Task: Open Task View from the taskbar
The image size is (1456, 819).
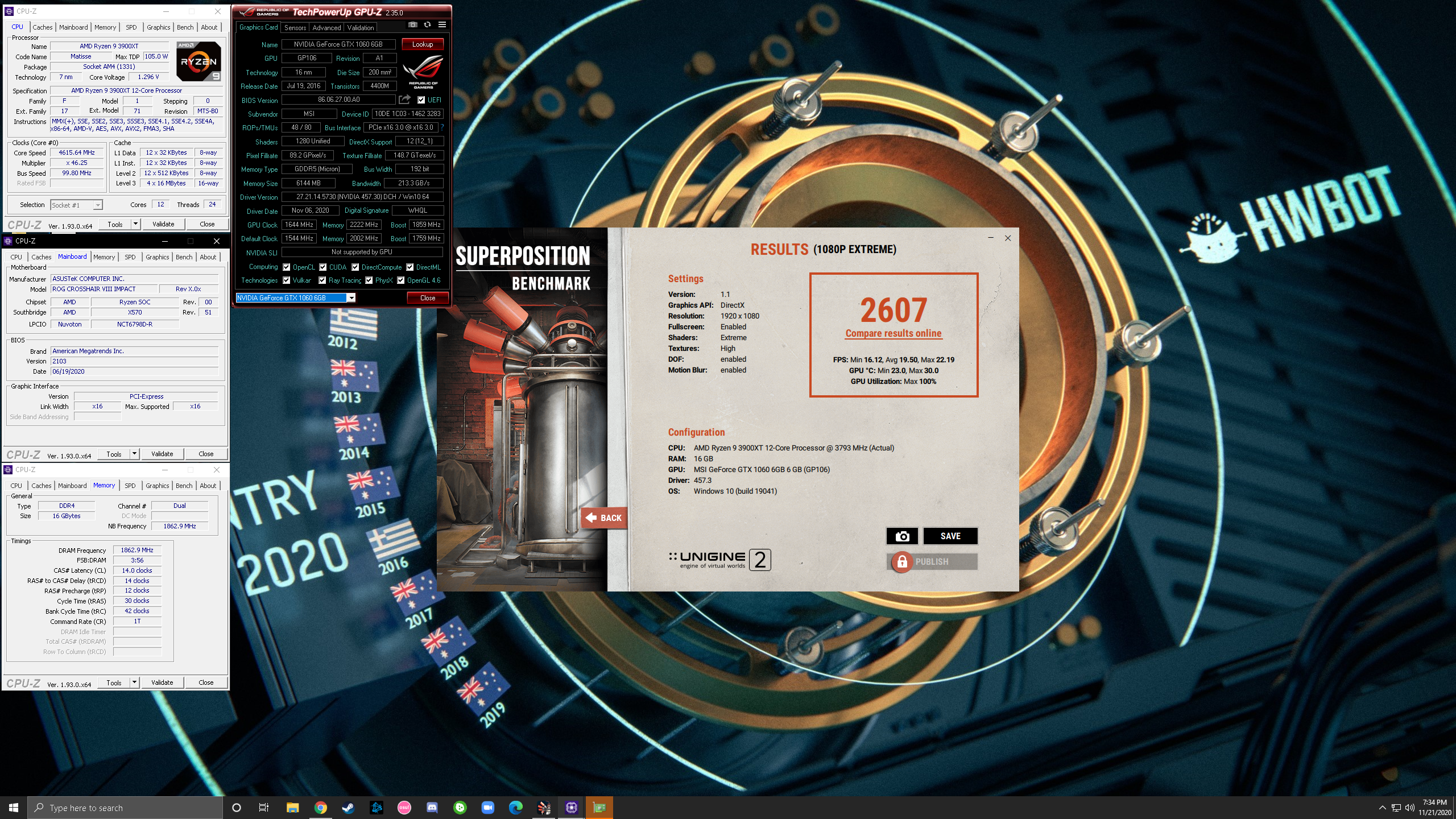Action: click(x=264, y=808)
